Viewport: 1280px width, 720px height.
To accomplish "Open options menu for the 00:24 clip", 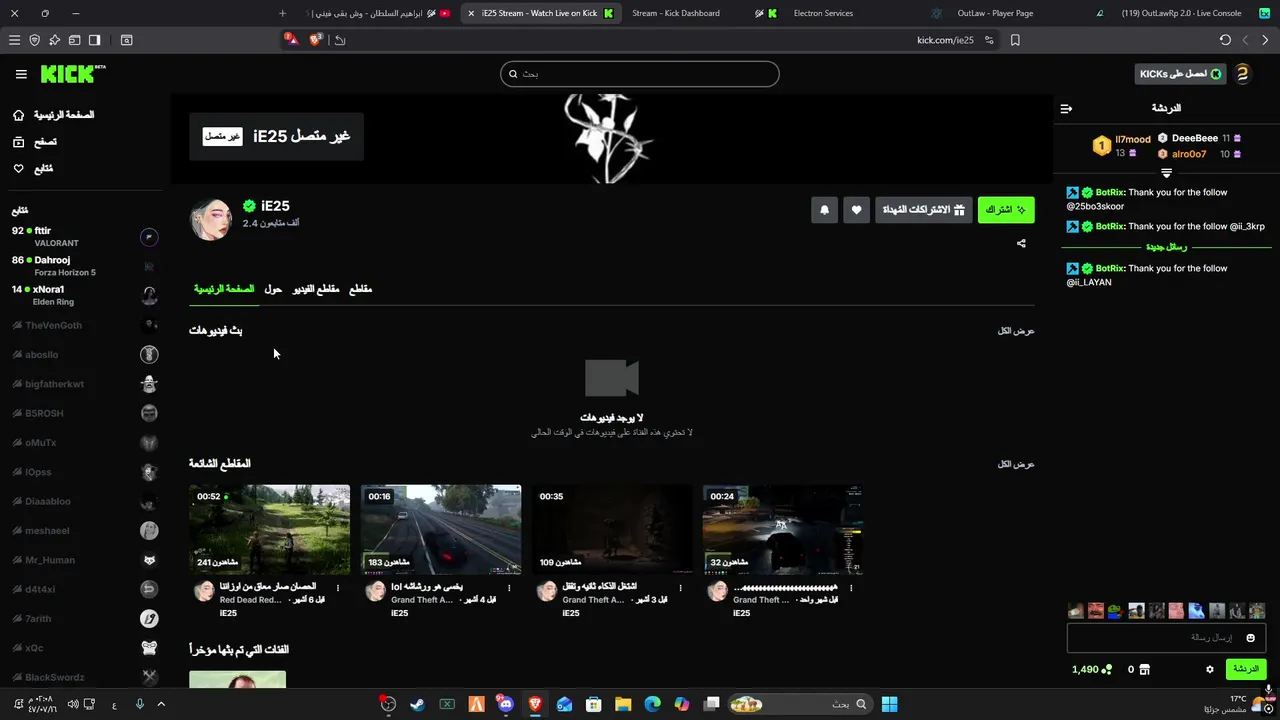I will tap(851, 588).
